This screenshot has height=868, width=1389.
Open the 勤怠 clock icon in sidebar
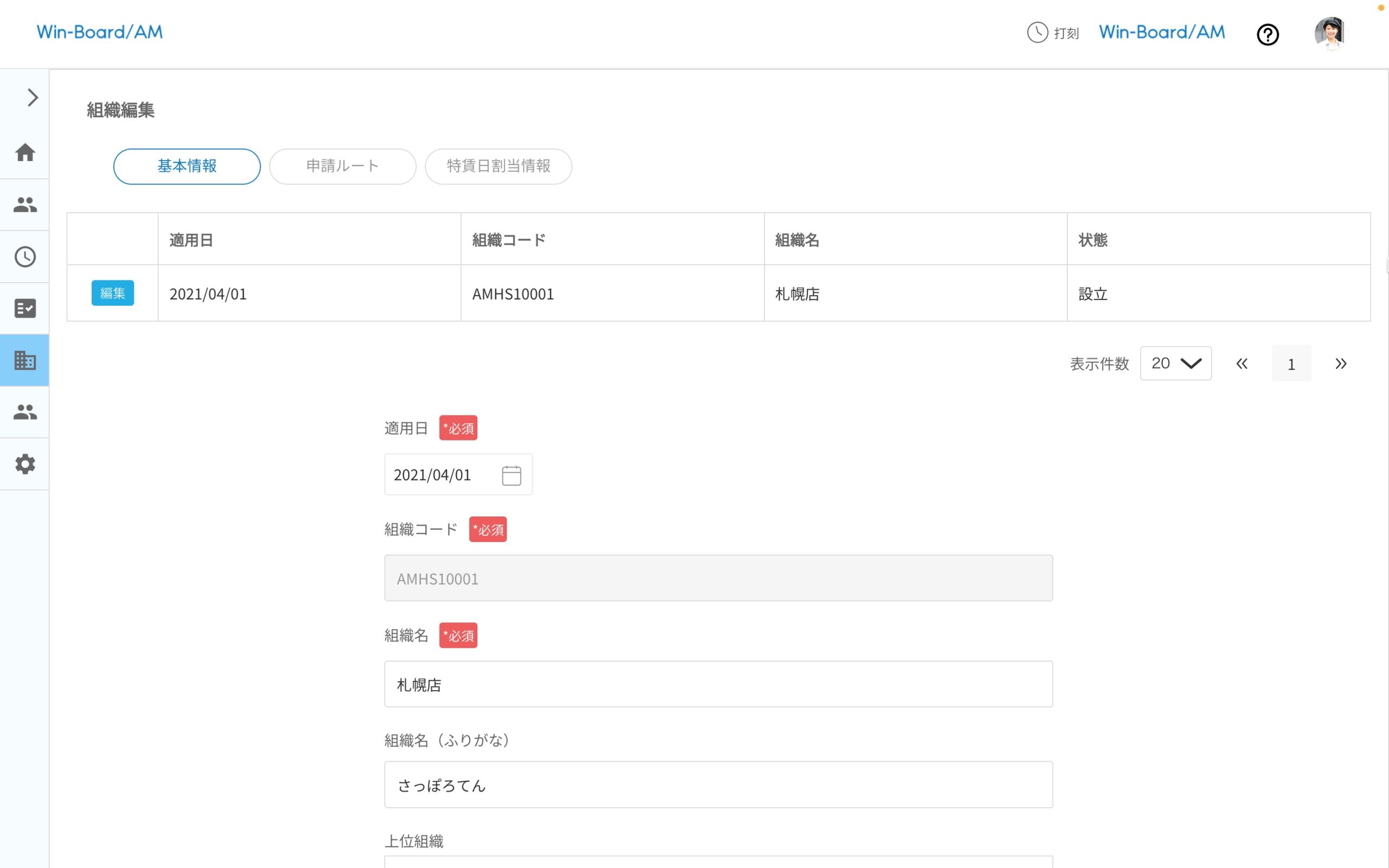click(x=24, y=257)
